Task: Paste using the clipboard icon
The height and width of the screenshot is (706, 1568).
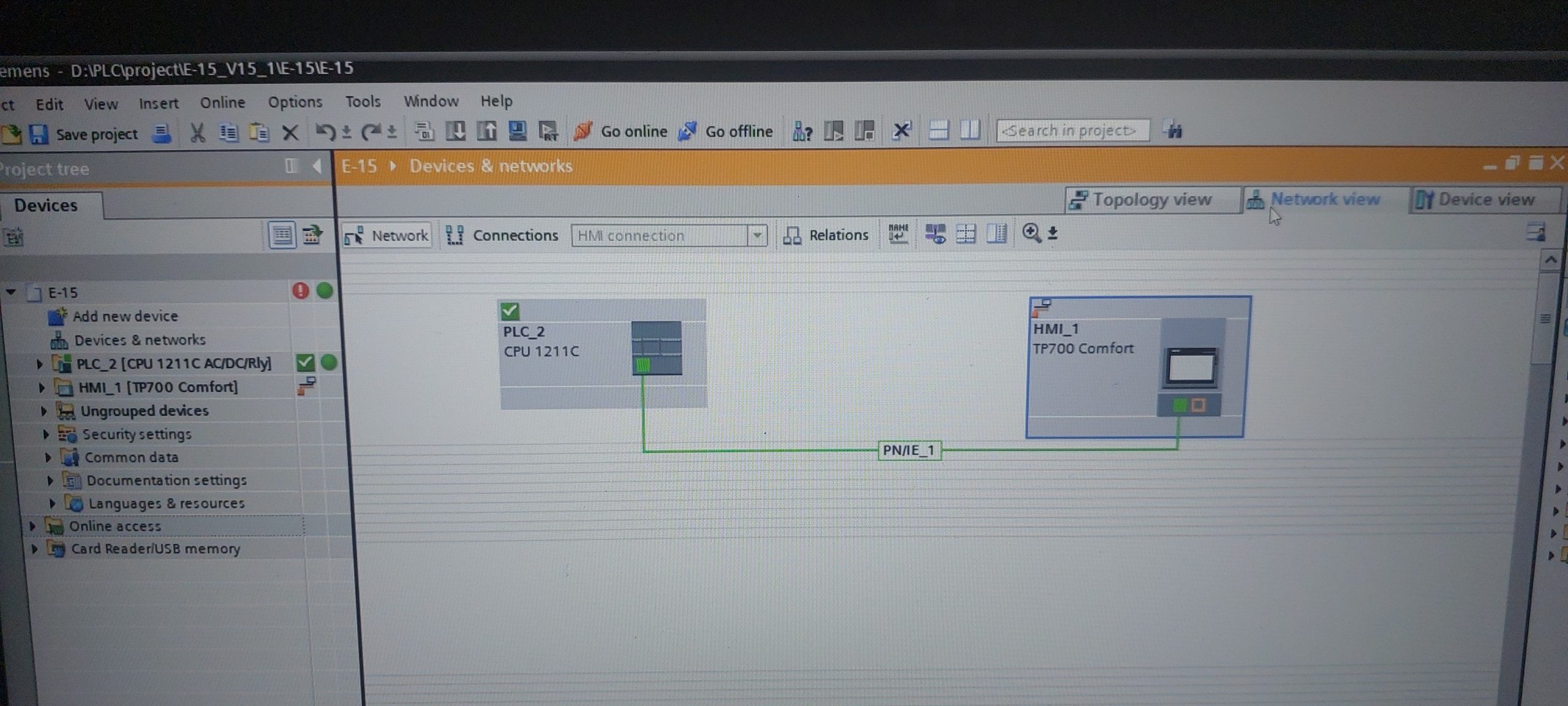Action: click(x=260, y=132)
